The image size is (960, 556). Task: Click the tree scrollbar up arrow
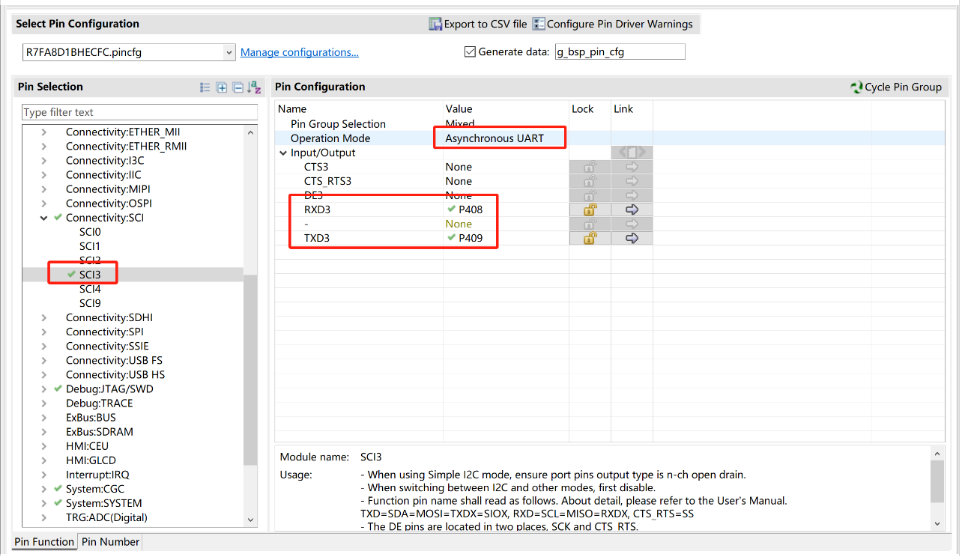point(250,132)
